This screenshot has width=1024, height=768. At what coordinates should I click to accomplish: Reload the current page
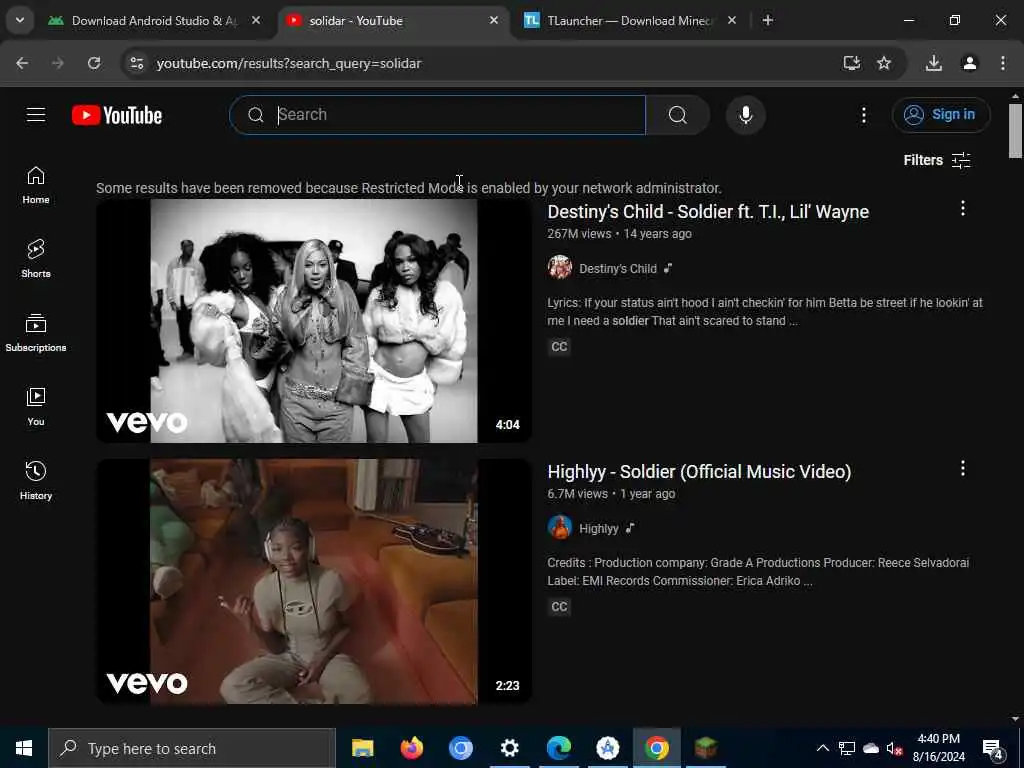pos(94,63)
